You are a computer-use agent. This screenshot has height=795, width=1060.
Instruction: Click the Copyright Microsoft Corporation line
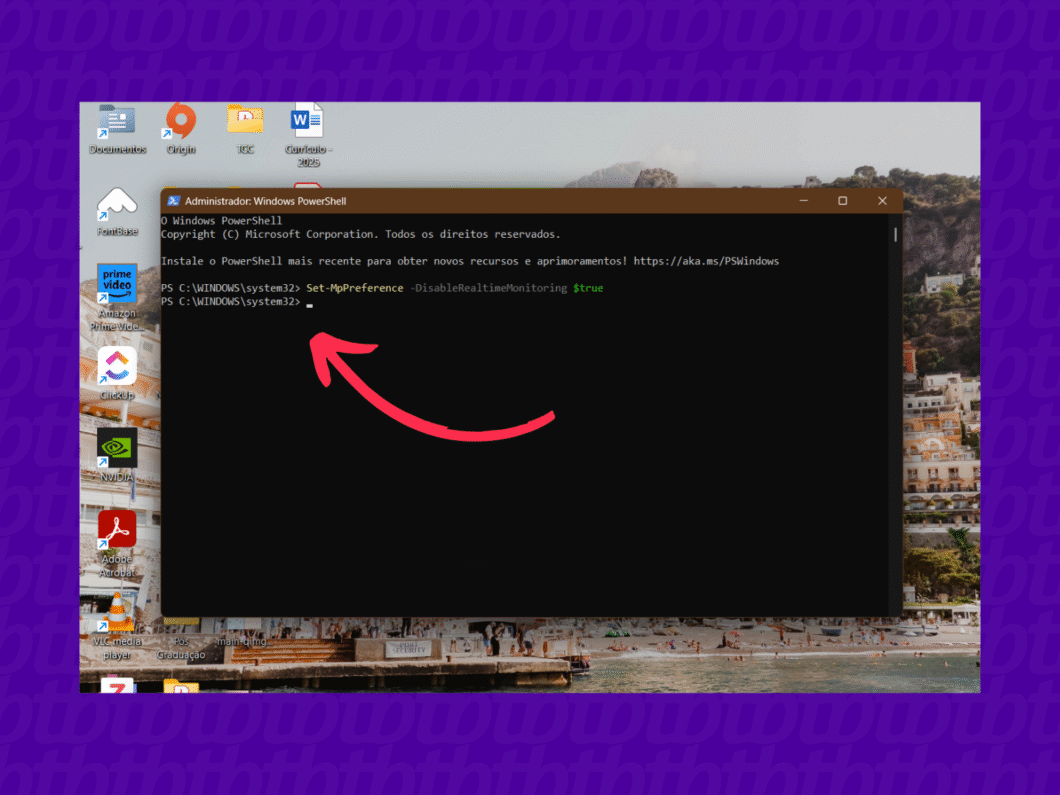tap(360, 234)
